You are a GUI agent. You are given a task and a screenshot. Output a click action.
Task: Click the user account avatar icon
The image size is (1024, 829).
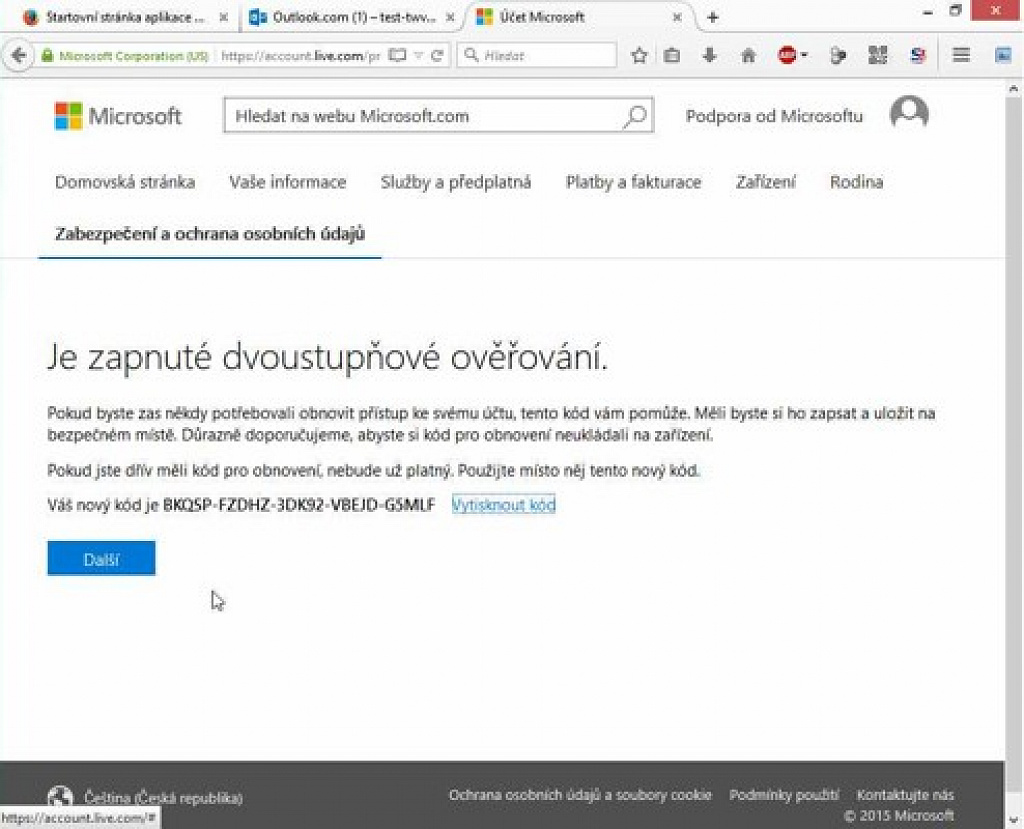coord(909,114)
